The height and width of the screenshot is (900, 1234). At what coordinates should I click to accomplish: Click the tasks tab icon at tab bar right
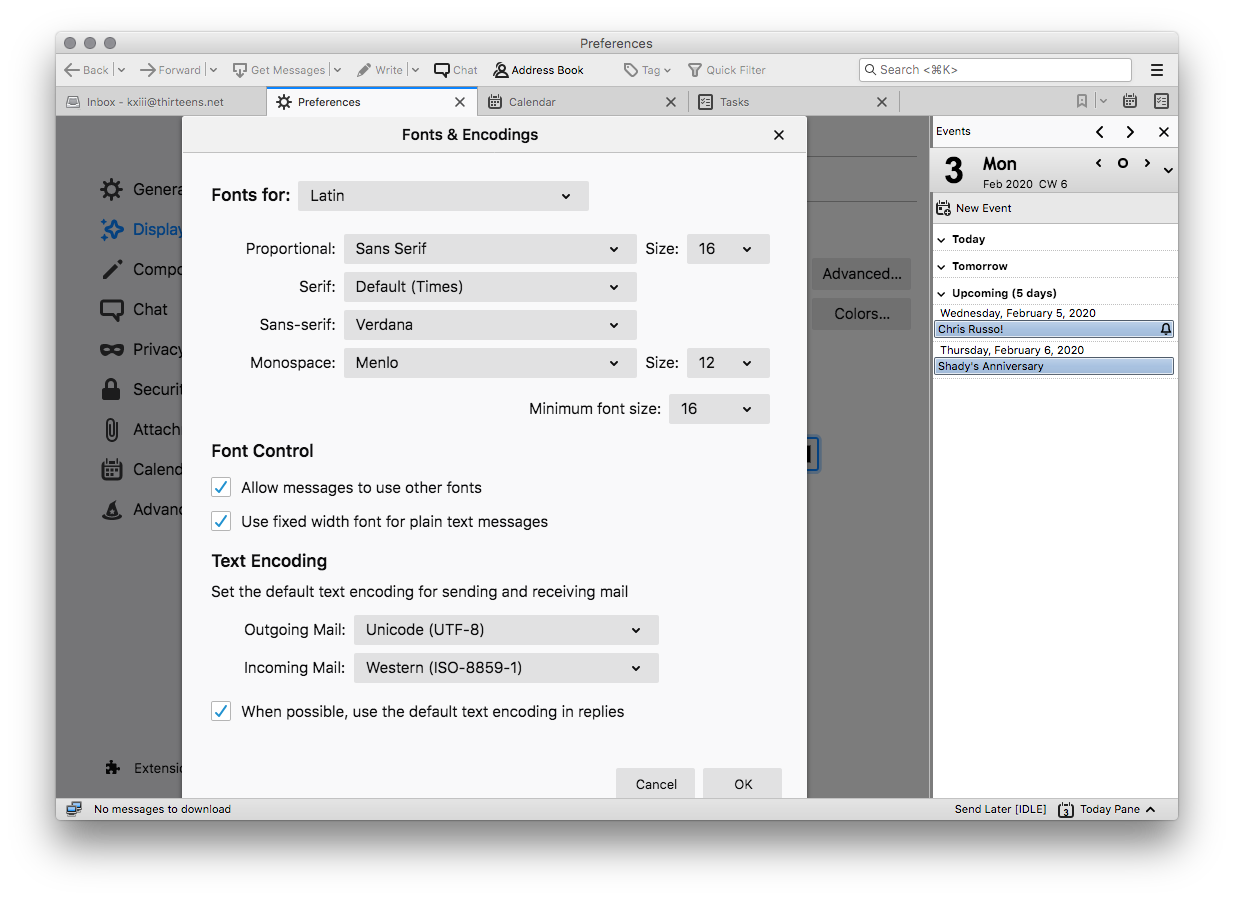coord(1161,101)
